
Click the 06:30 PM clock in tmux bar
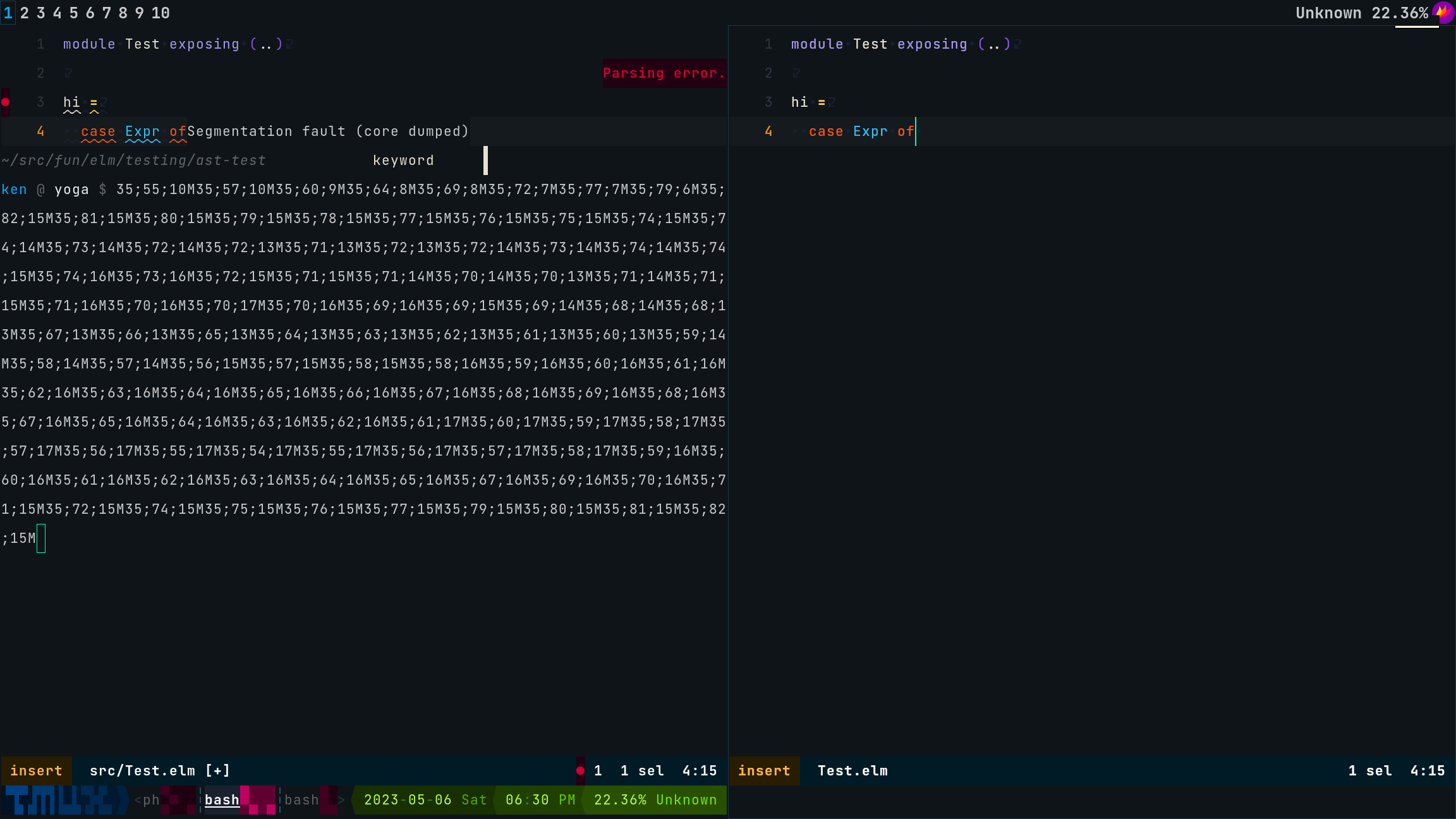coord(540,800)
